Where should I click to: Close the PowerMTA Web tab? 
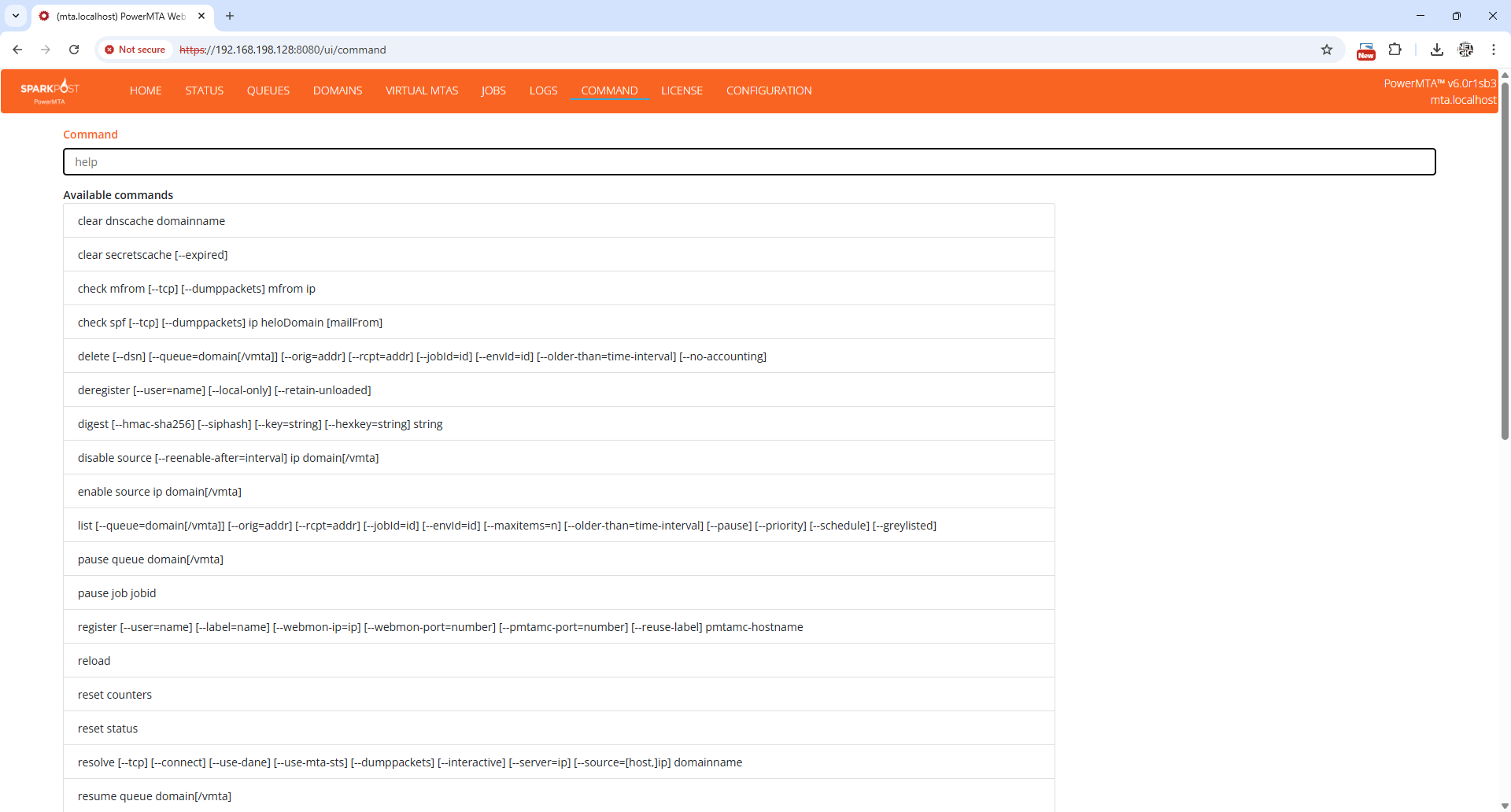[x=201, y=16]
